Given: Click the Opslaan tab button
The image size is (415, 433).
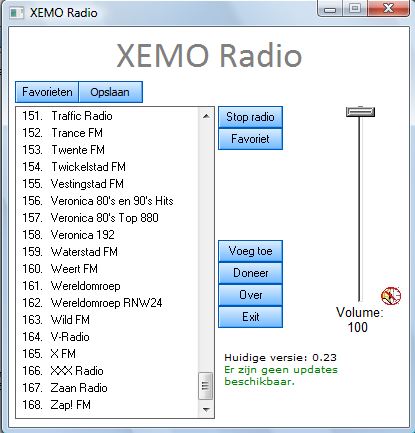Looking at the screenshot, I should coord(110,92).
